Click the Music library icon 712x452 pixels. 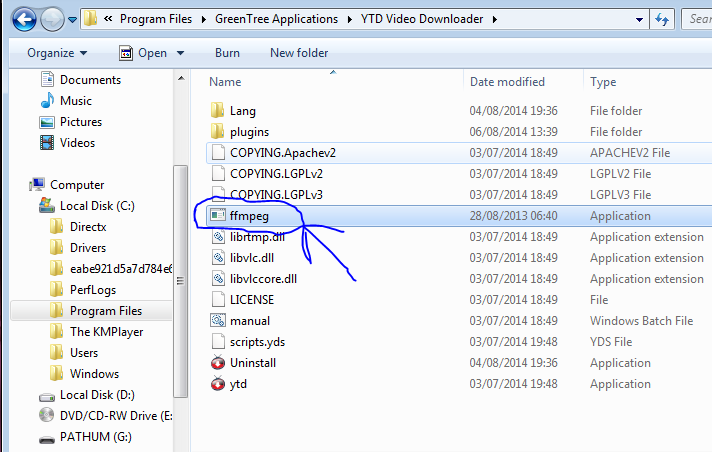tap(47, 100)
